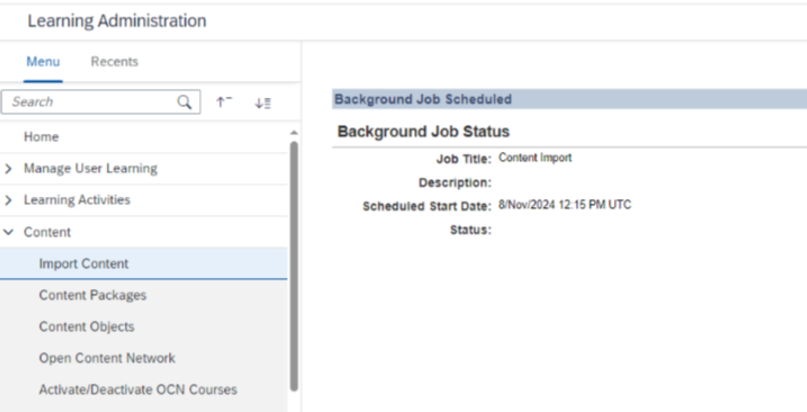
Task: Click the menu's vertical scrollbar thumb
Action: coord(294,266)
